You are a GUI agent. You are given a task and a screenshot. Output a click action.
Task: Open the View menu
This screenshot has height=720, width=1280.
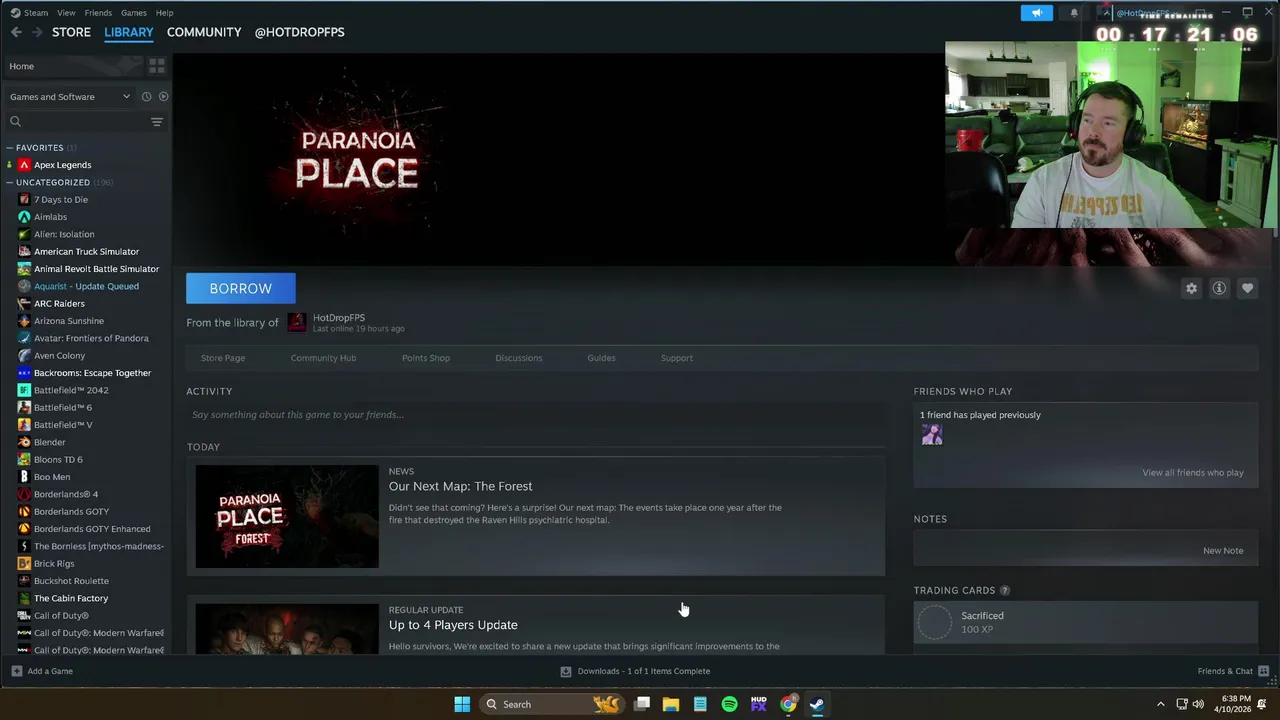(x=66, y=13)
